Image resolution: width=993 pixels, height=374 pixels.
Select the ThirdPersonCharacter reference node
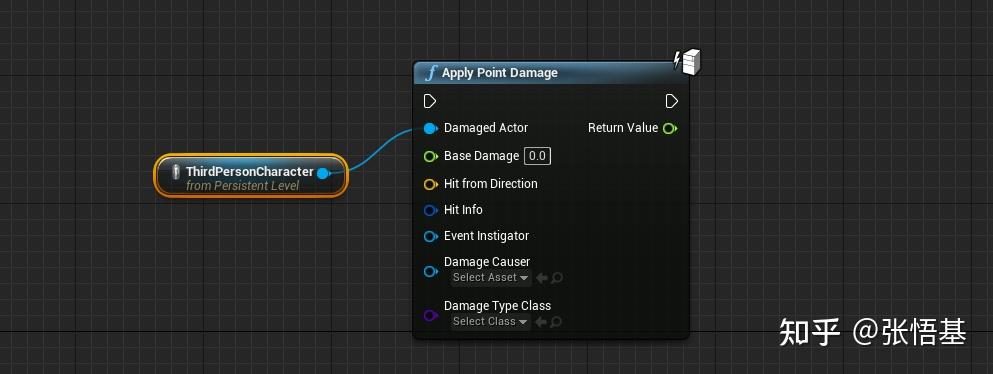pyautogui.click(x=251, y=175)
